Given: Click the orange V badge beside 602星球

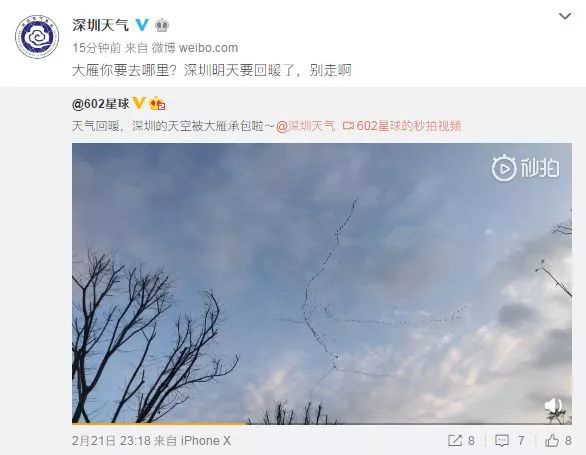Looking at the screenshot, I should pyautogui.click(x=139, y=103).
